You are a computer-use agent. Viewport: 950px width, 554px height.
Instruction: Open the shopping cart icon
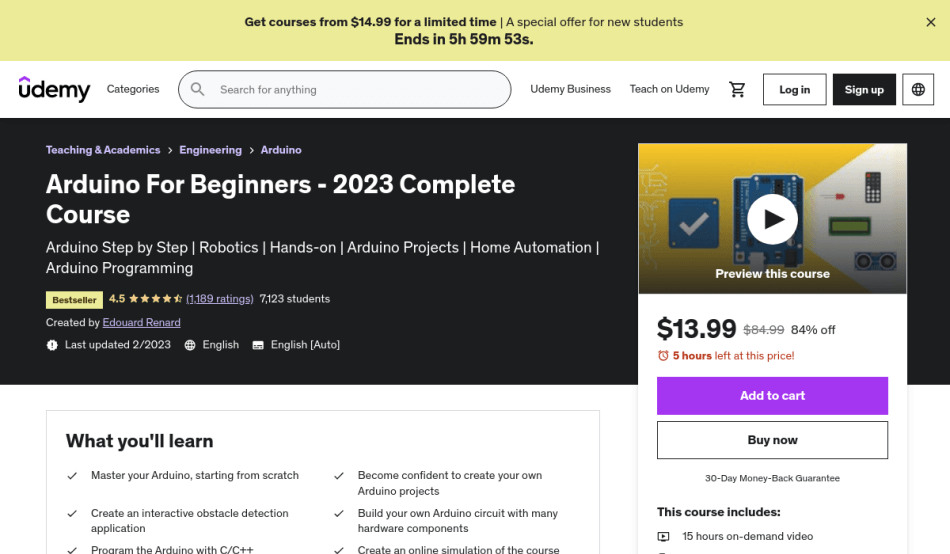pyautogui.click(x=738, y=89)
